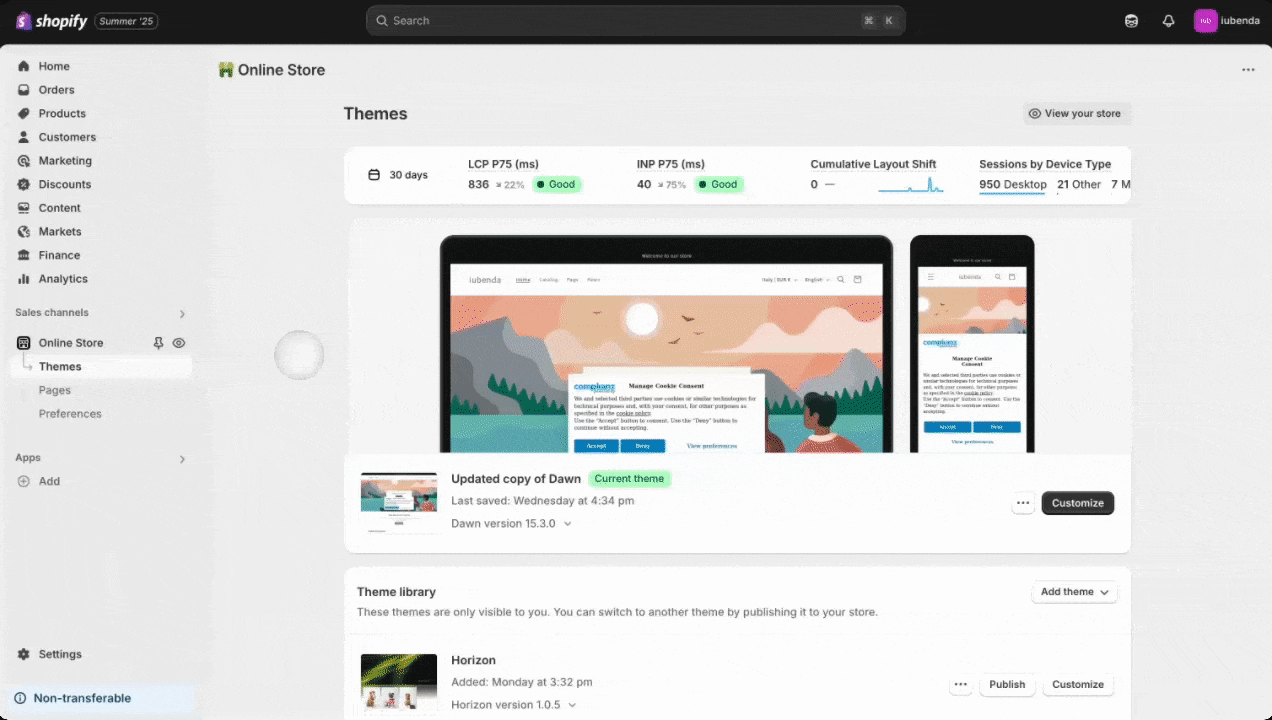Image resolution: width=1272 pixels, height=720 pixels.
Task: Go to Home in the sidebar
Action: click(x=54, y=66)
